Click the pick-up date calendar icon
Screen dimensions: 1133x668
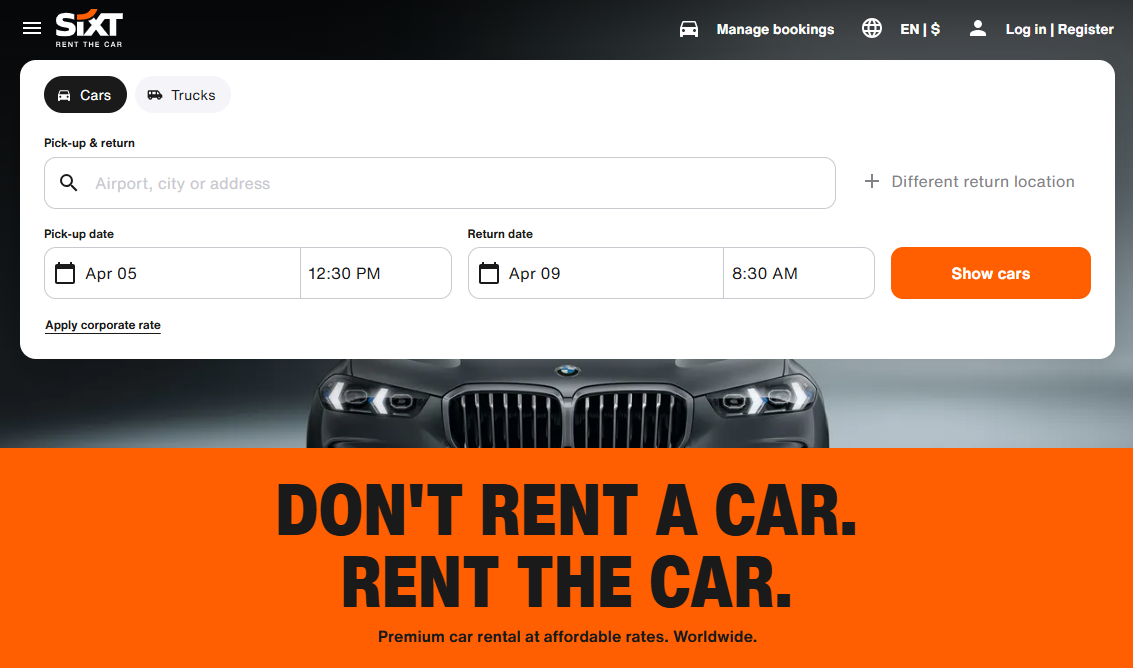click(x=65, y=273)
